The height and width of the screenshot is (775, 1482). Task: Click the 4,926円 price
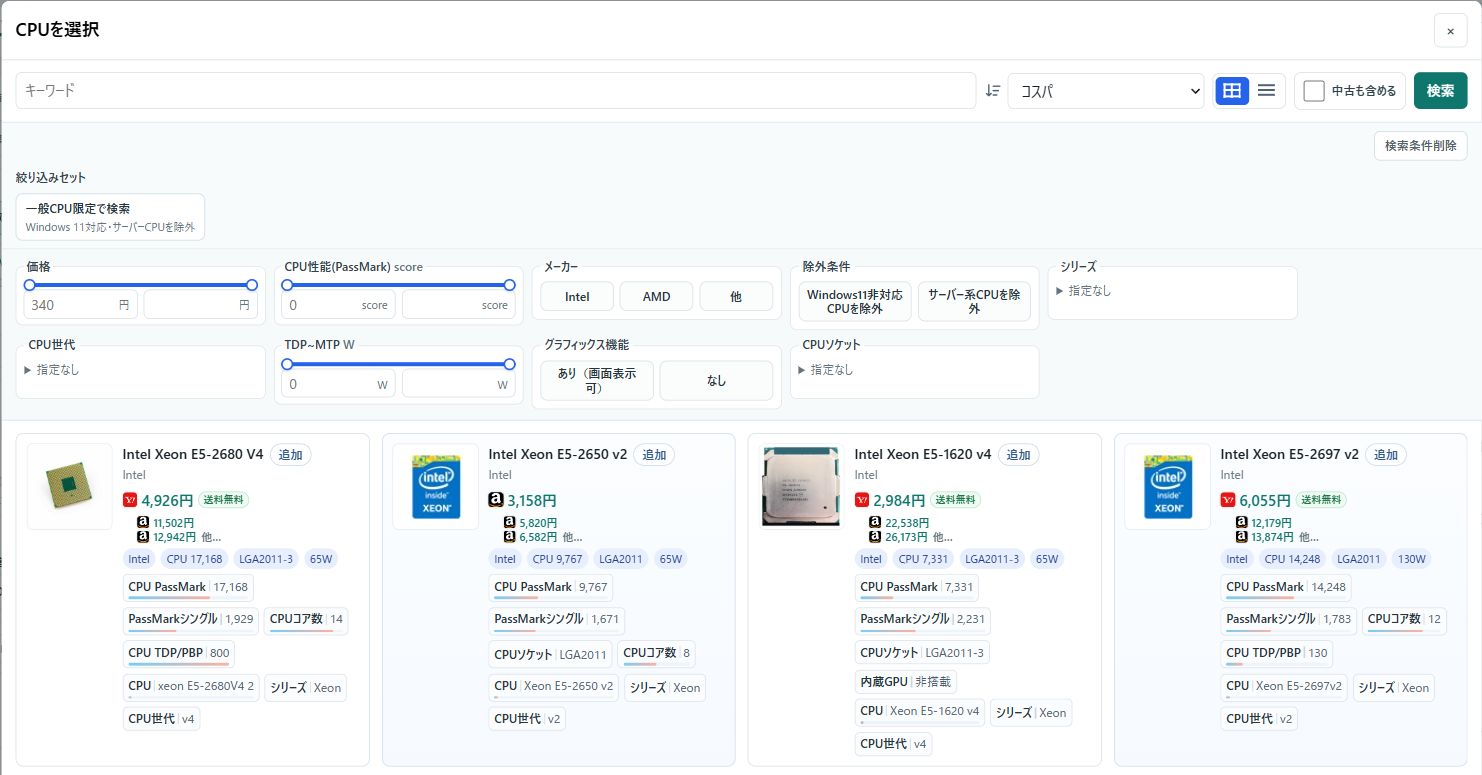167,500
